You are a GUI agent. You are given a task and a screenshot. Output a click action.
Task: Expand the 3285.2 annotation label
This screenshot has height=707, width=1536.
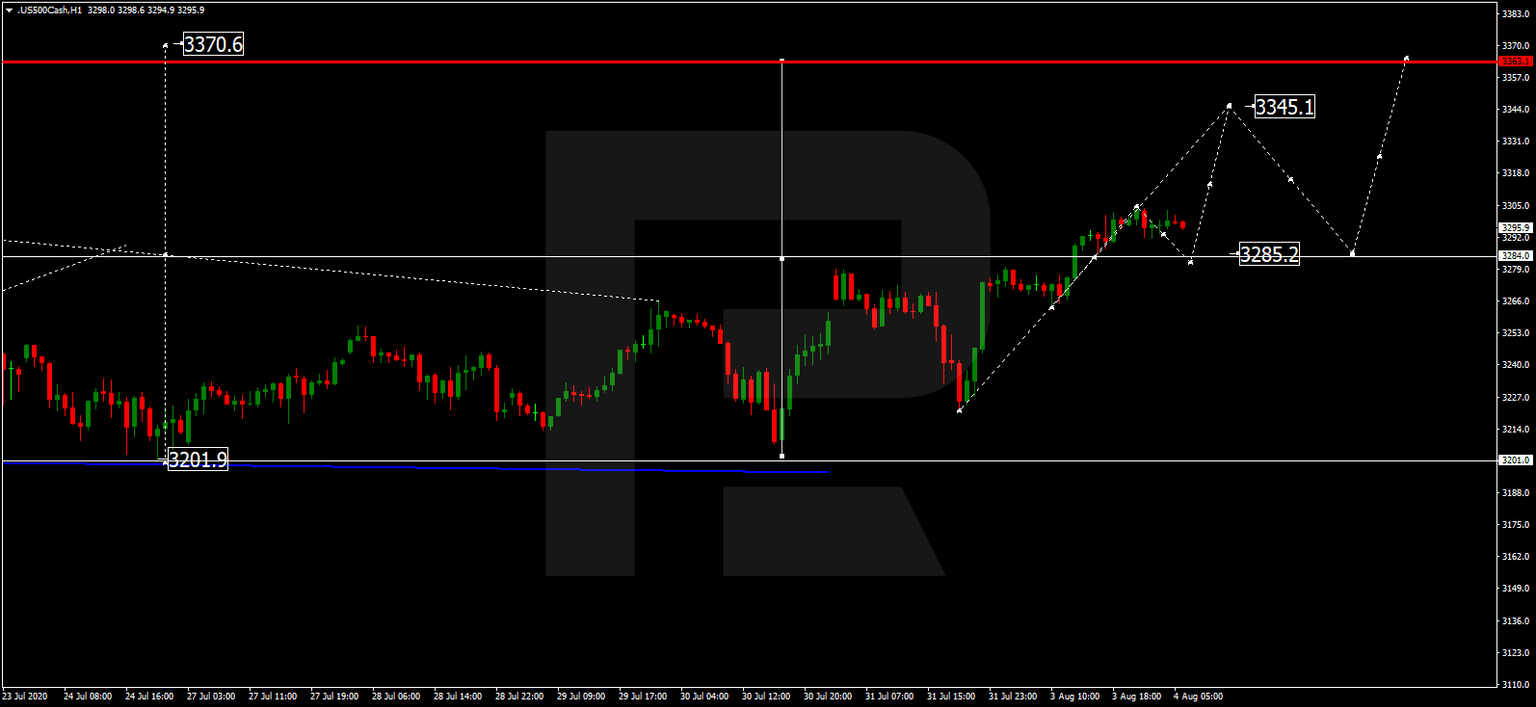(1268, 255)
